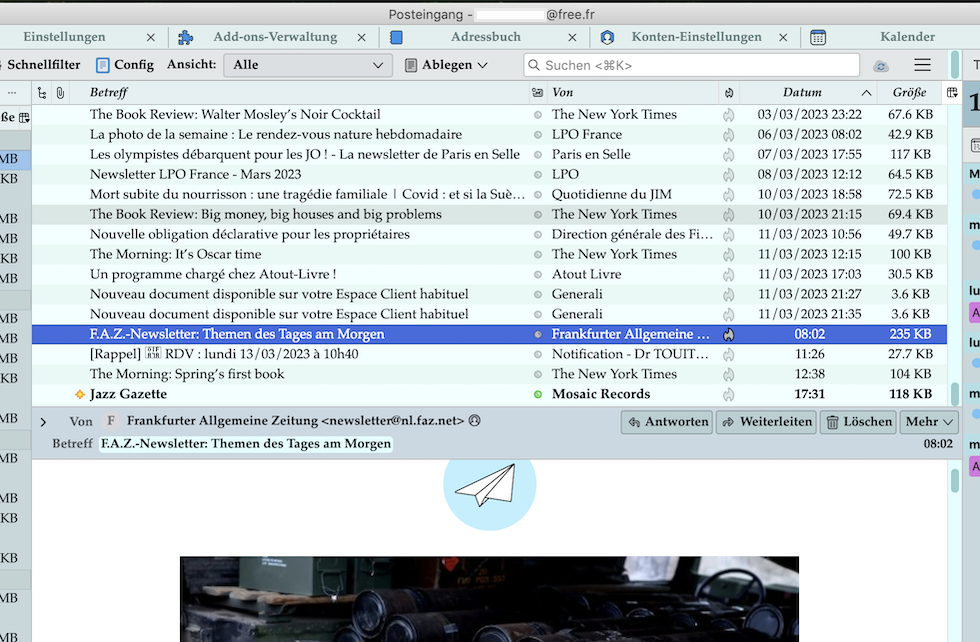Screen dimensions: 980x642
Task: Toggle read dot for Newsletter LPO France - Mars 2023
Action: coord(538,174)
